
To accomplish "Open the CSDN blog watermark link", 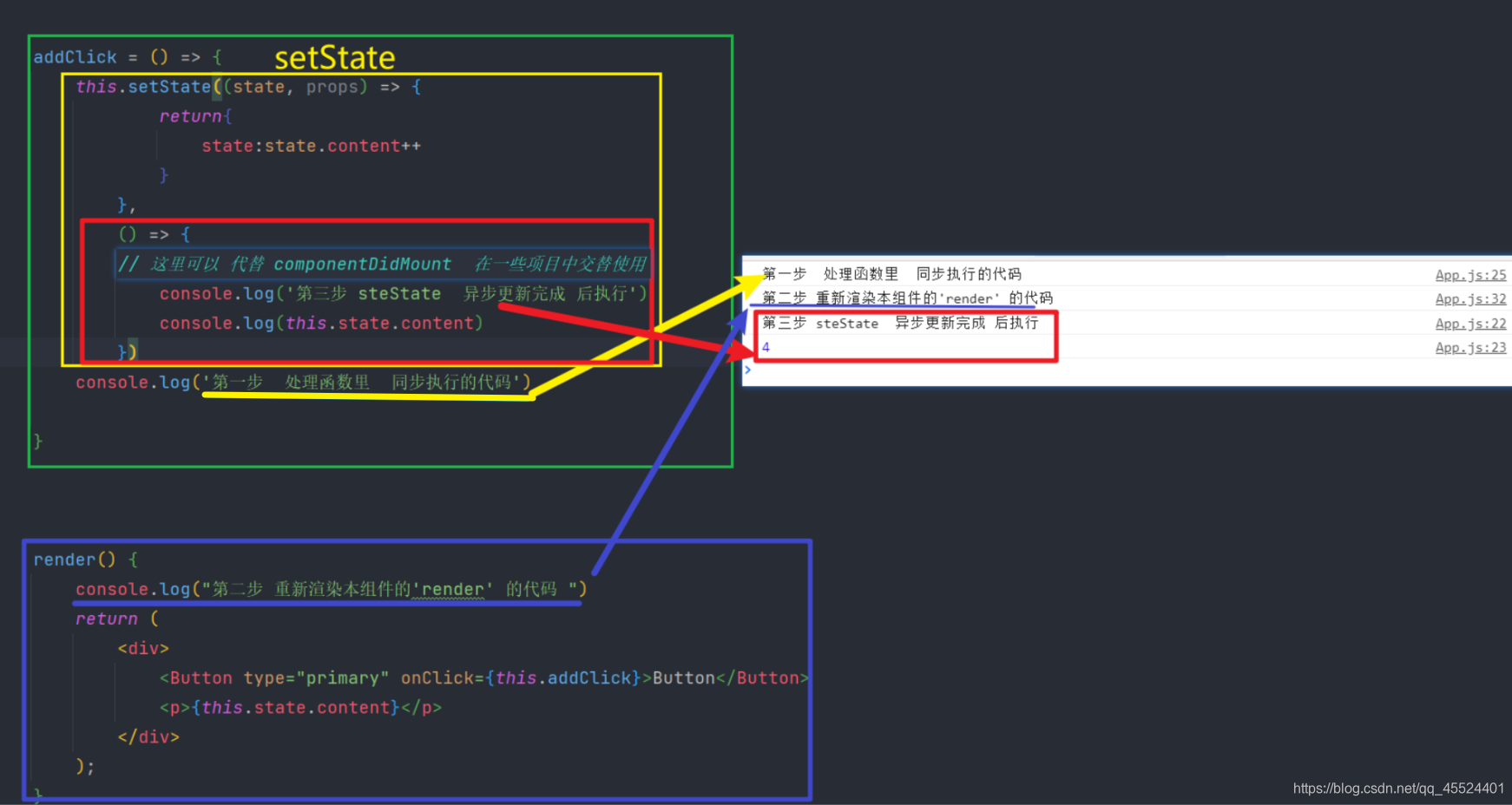I will point(1400,789).
